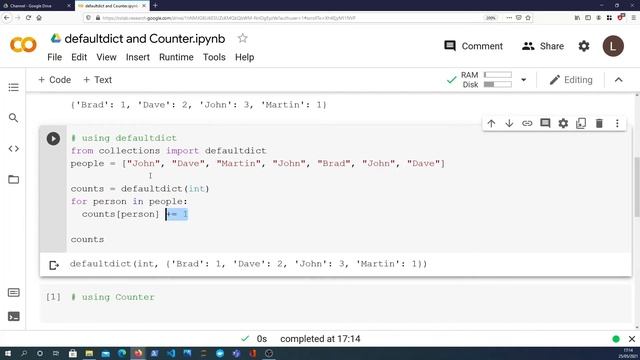Move the cell down
Screen dimensions: 640x360
point(509,123)
